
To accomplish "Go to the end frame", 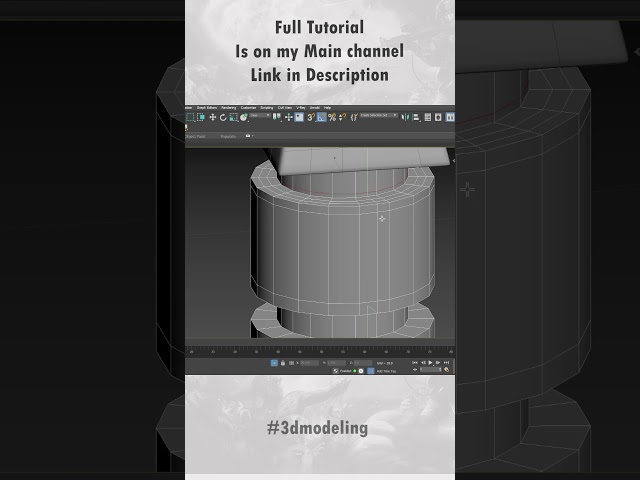I will (x=447, y=362).
